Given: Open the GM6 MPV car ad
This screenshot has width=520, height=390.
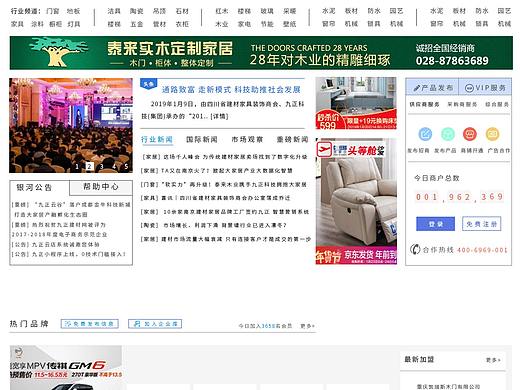Looking at the screenshot, I should (x=66, y=368).
